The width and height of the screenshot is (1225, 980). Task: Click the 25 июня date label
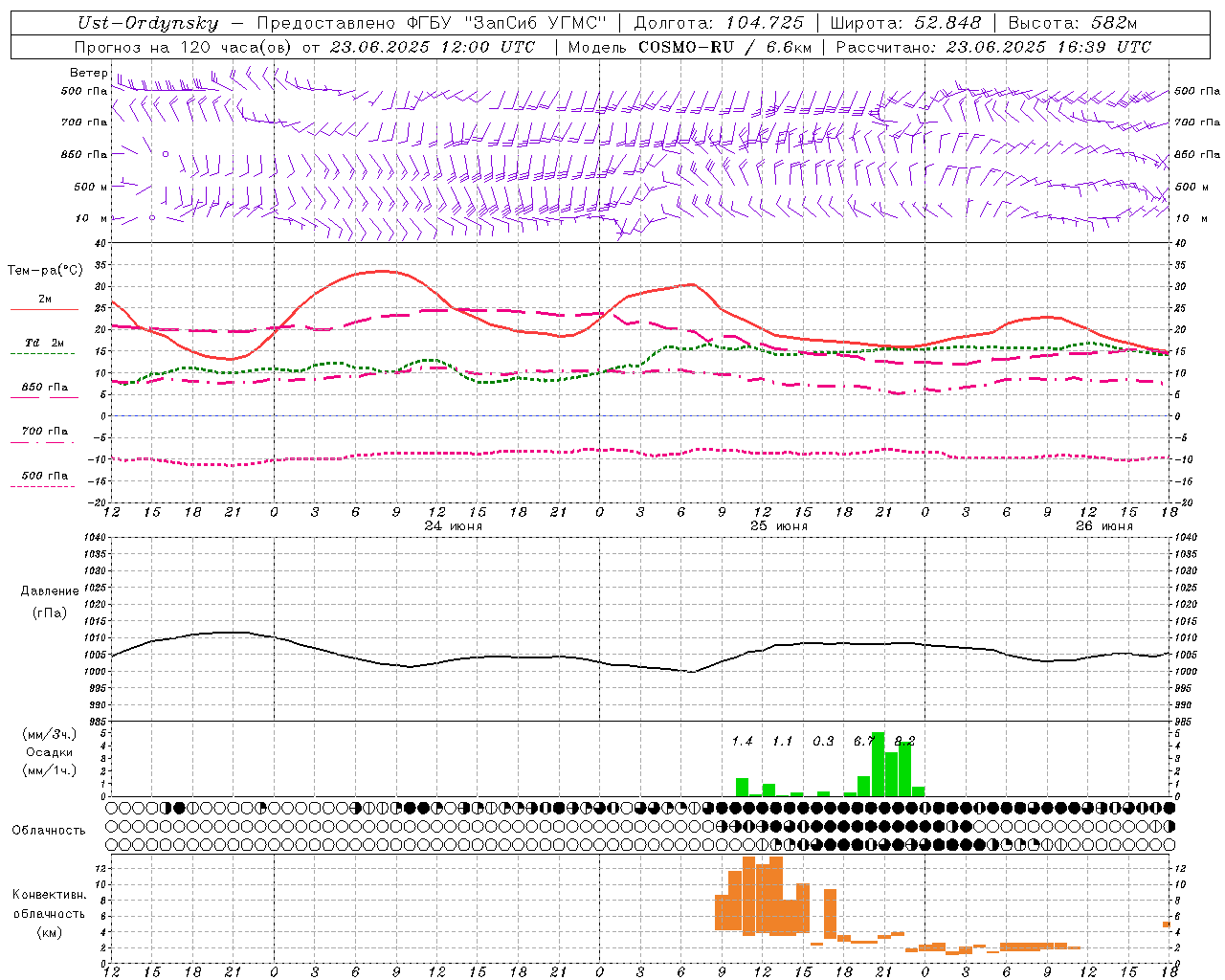pyautogui.click(x=778, y=526)
